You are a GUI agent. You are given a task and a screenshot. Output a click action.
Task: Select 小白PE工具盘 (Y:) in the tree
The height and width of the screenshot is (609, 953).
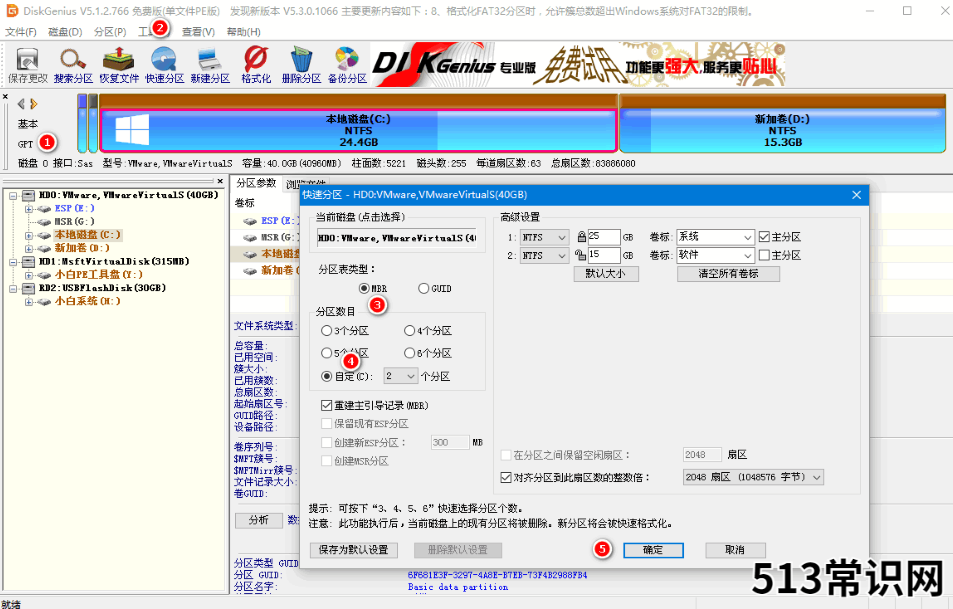(x=99, y=275)
